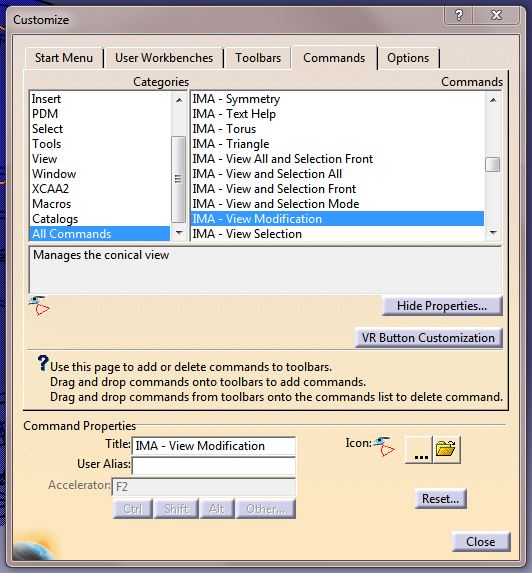Click the Hide Properties button
Image resolution: width=532 pixels, height=573 pixels.
tap(442, 306)
